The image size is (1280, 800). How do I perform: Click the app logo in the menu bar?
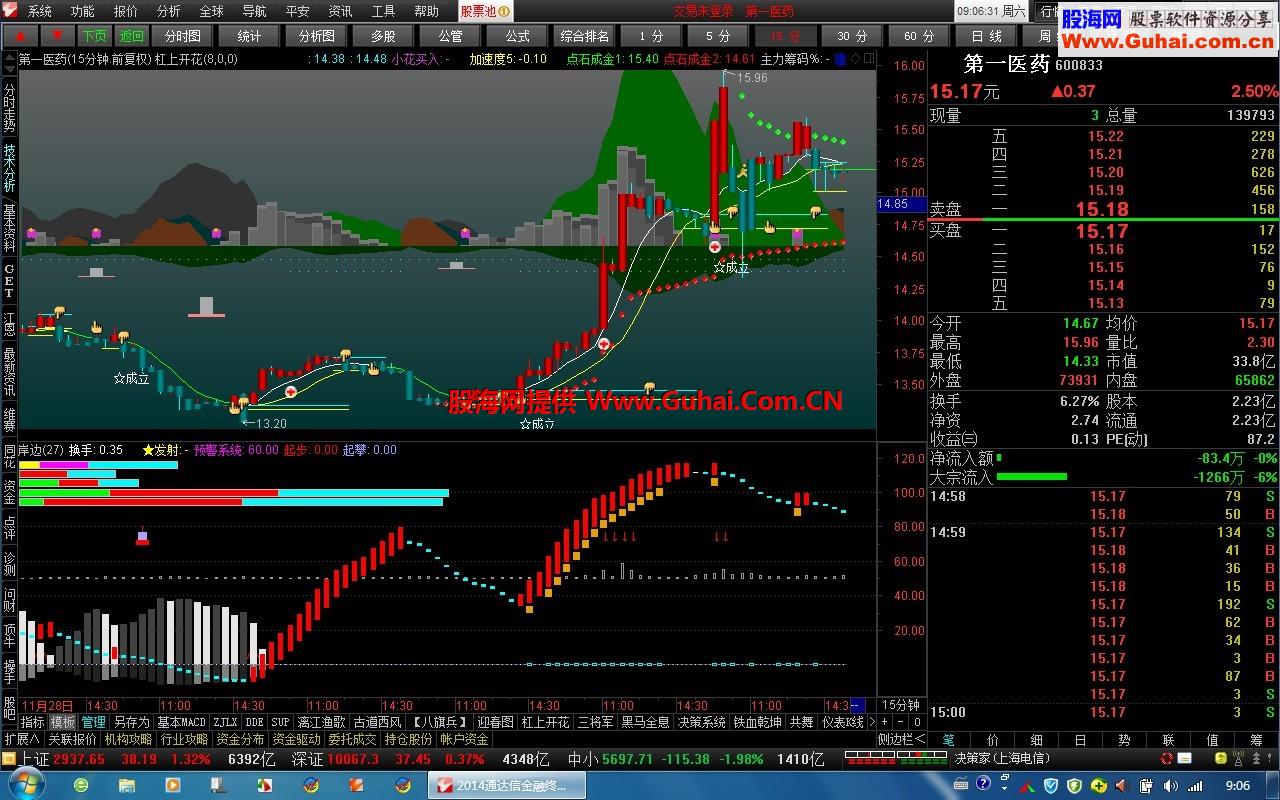(10, 11)
